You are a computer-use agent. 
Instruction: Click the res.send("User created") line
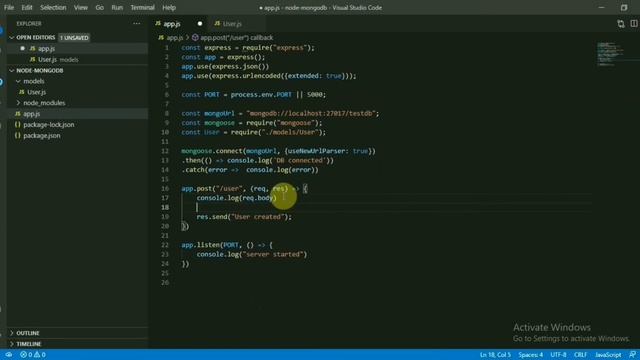(244, 217)
